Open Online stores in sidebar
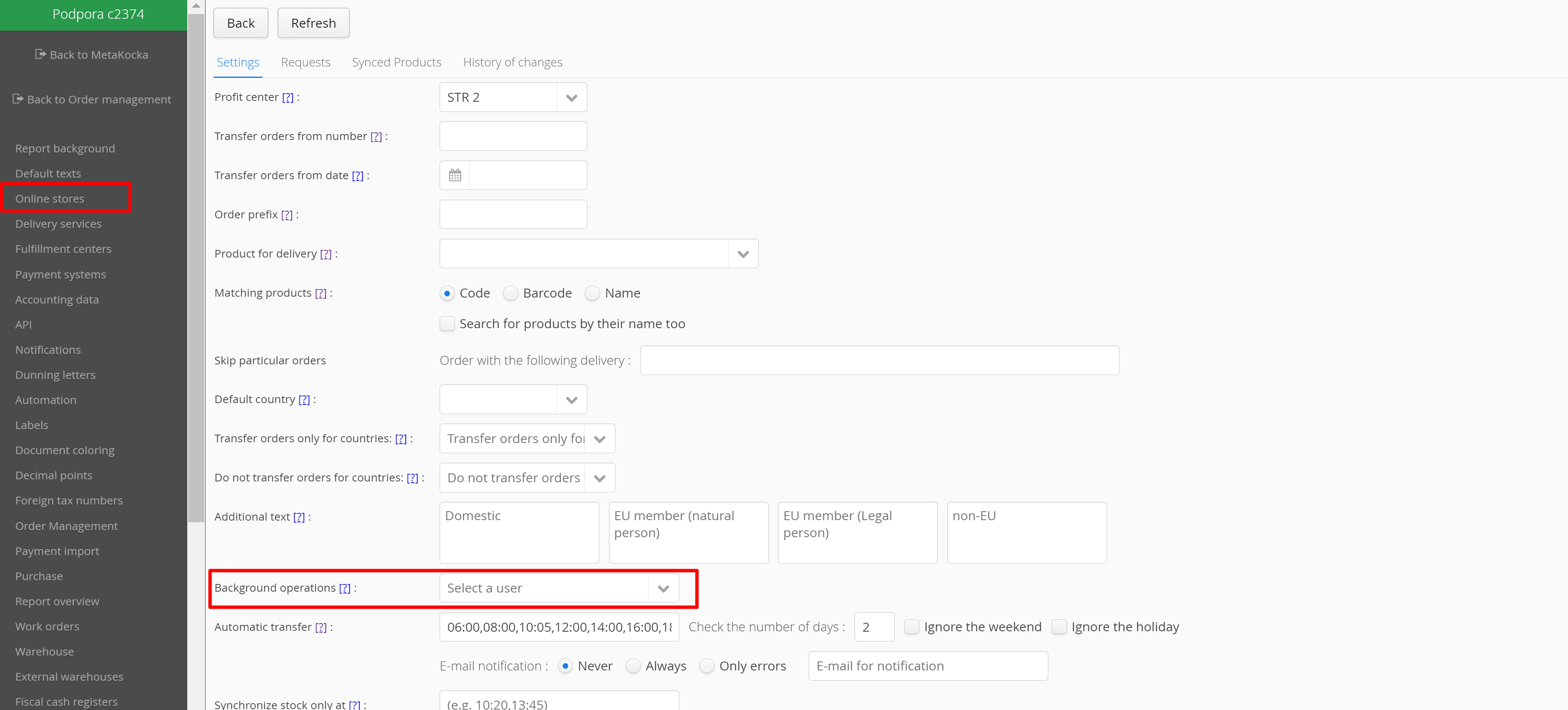This screenshot has height=710, width=1568. coord(50,198)
